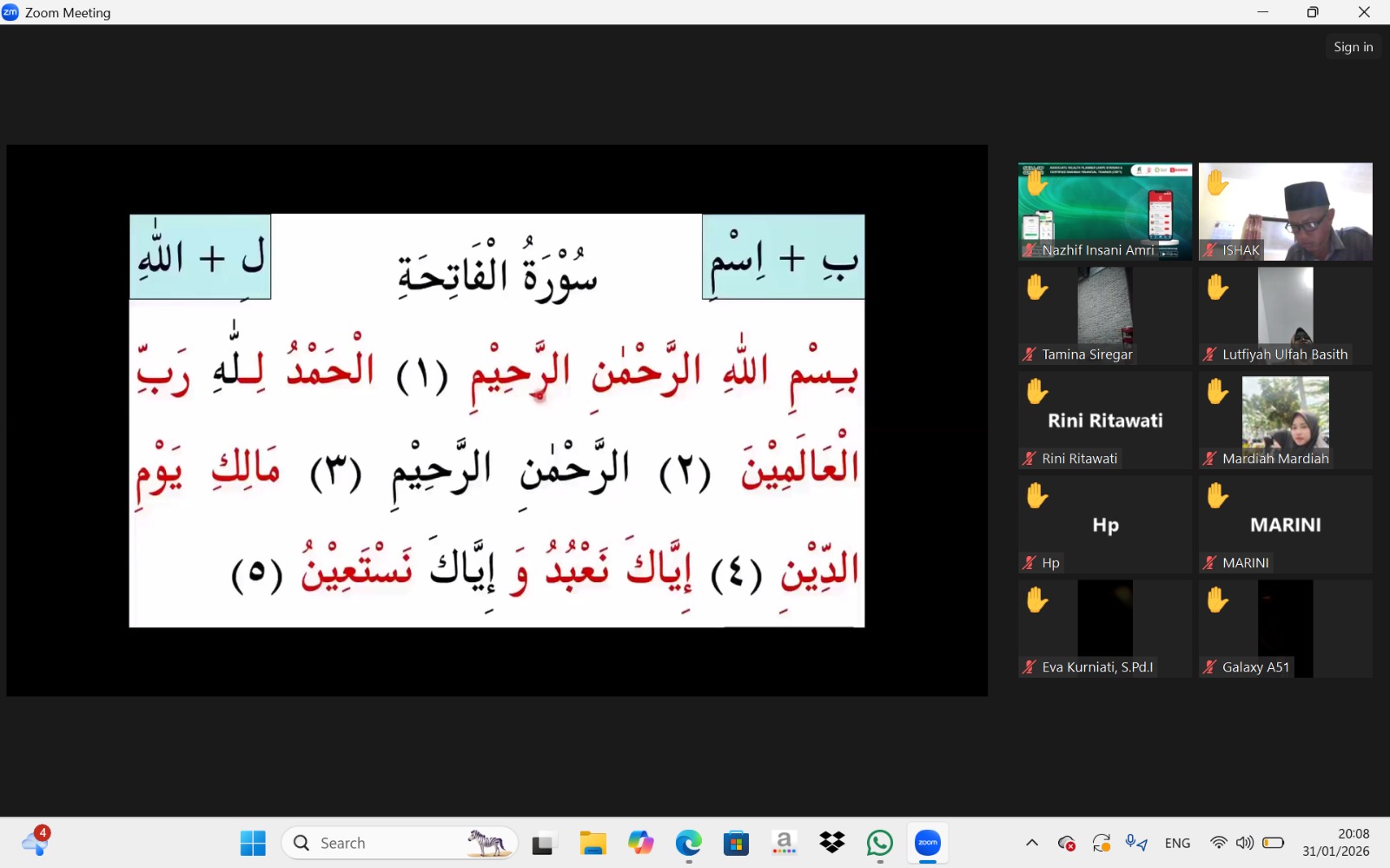Open the Windows Start menu
The width and height of the screenshot is (1390, 868).
tap(253, 843)
